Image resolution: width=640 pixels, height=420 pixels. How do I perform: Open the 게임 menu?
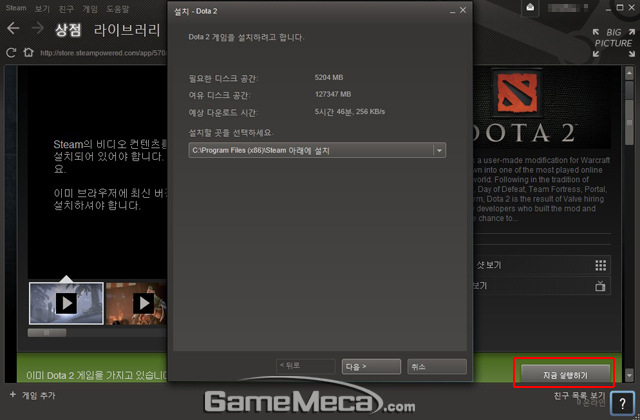point(90,9)
